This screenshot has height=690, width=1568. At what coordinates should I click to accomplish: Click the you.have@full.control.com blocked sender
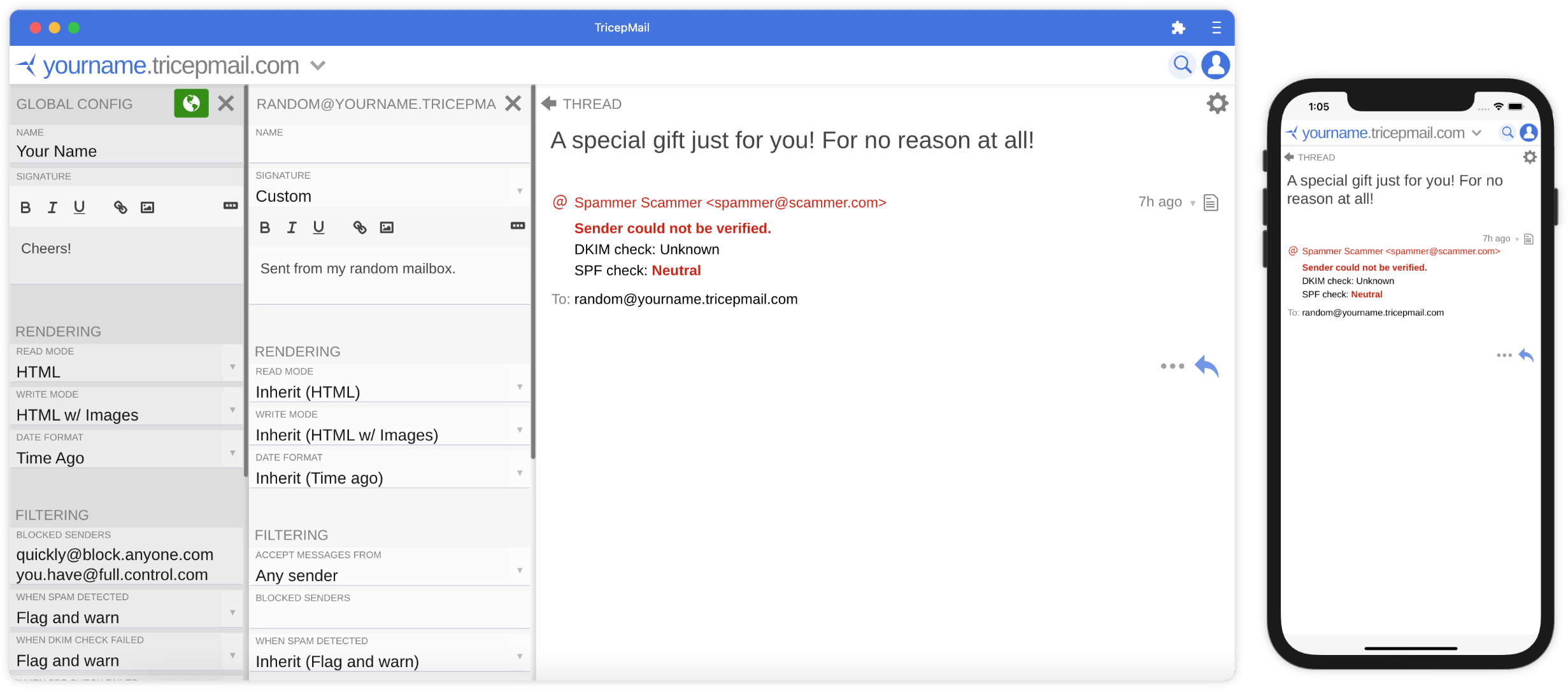point(112,574)
